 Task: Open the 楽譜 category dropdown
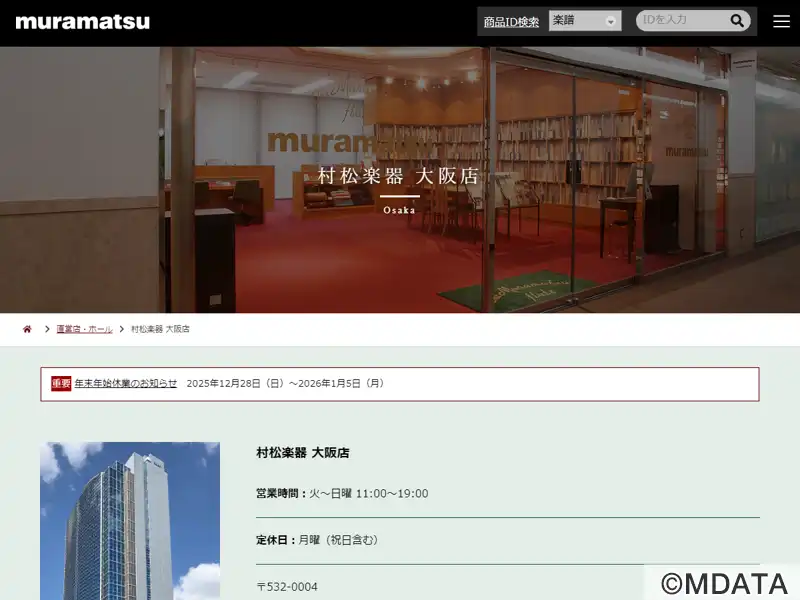coord(585,21)
